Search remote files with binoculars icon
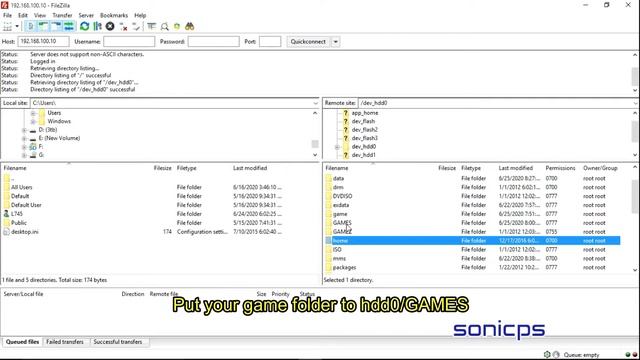 pyautogui.click(x=189, y=27)
